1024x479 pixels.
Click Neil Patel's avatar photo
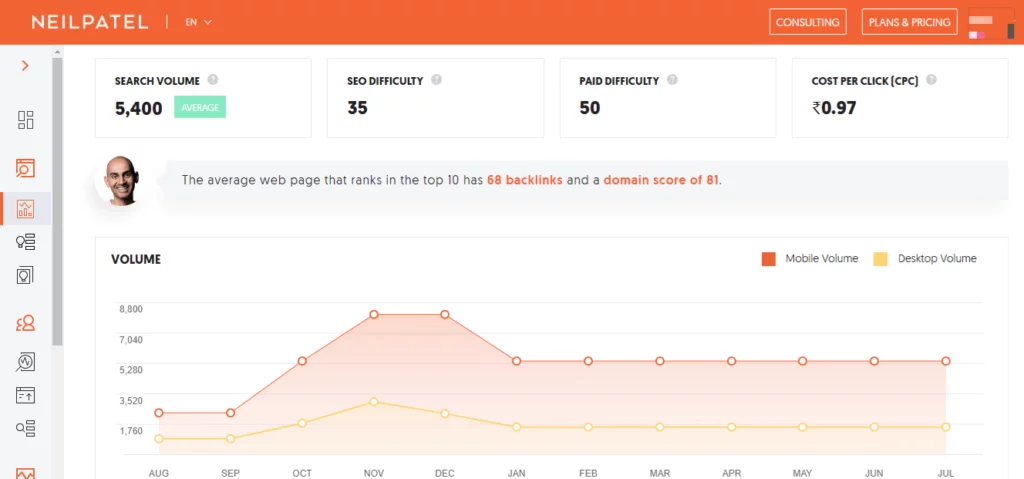coord(120,180)
